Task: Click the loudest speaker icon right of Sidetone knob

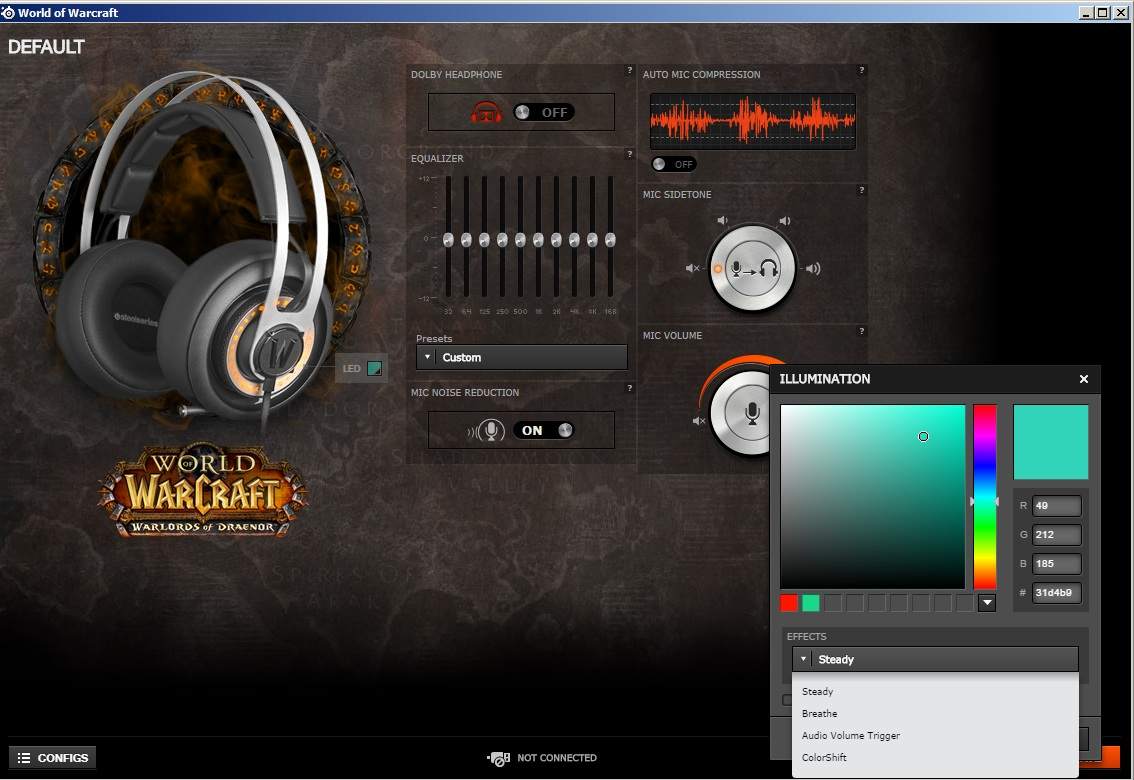Action: 813,268
